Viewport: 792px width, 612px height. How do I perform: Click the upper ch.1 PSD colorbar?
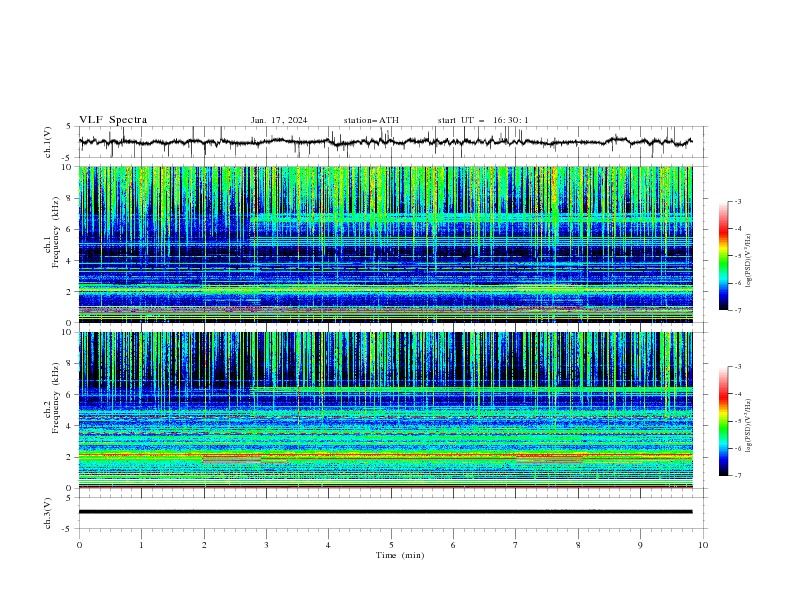pos(724,255)
